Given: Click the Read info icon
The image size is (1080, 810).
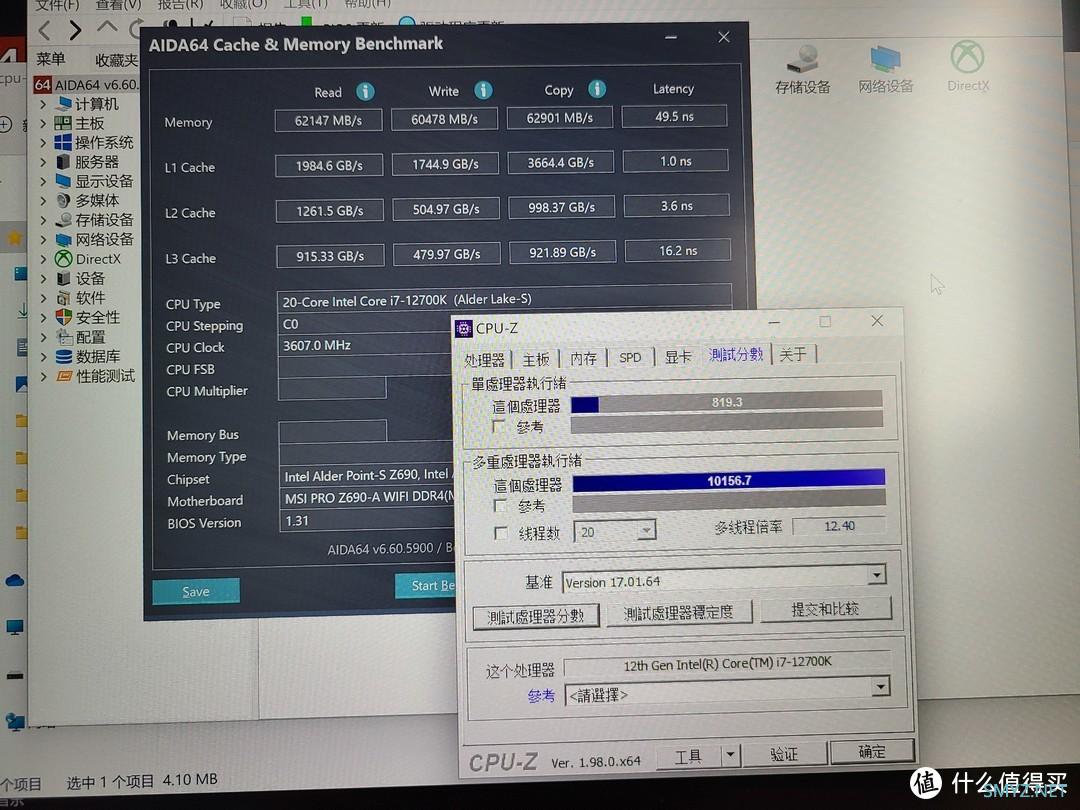Looking at the screenshot, I should coord(365,92).
